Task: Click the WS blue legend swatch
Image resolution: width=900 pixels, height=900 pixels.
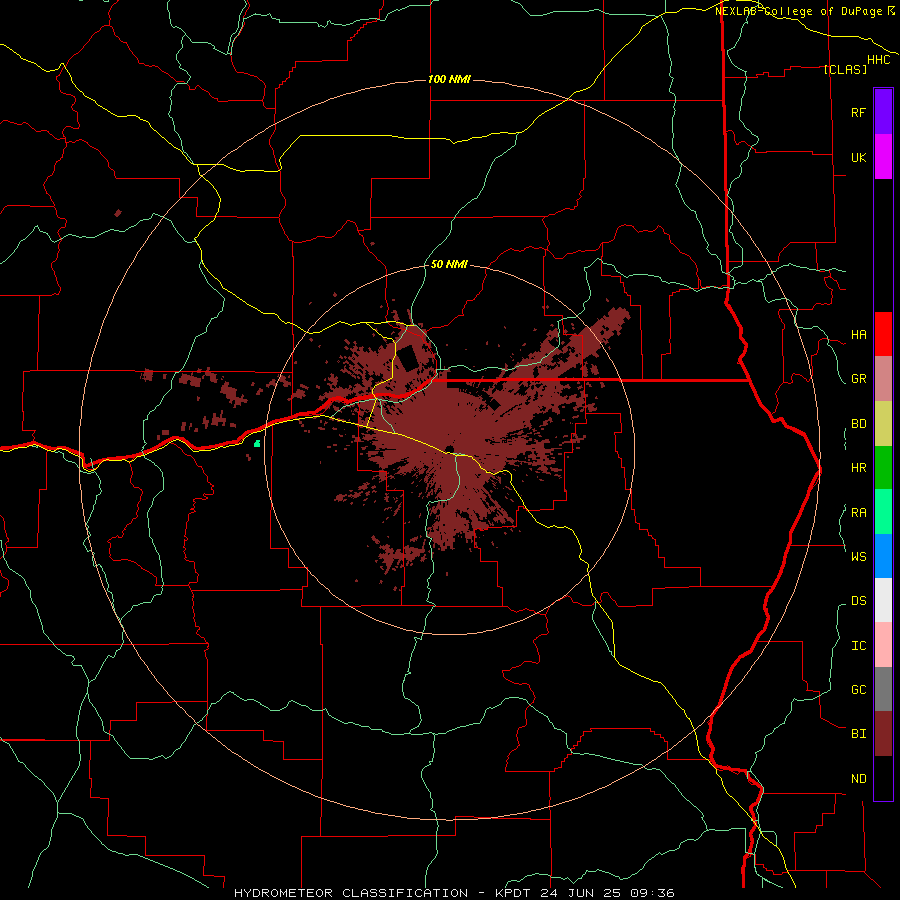Action: coord(883,556)
